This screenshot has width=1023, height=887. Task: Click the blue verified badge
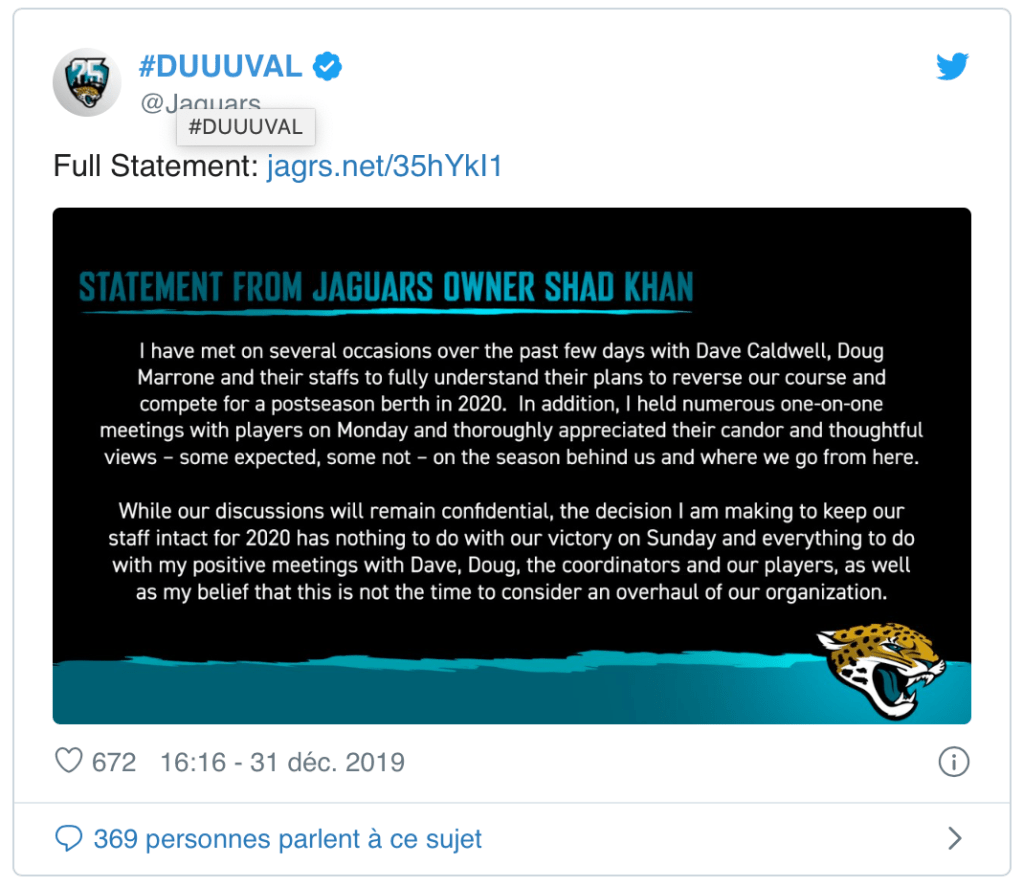[x=328, y=67]
